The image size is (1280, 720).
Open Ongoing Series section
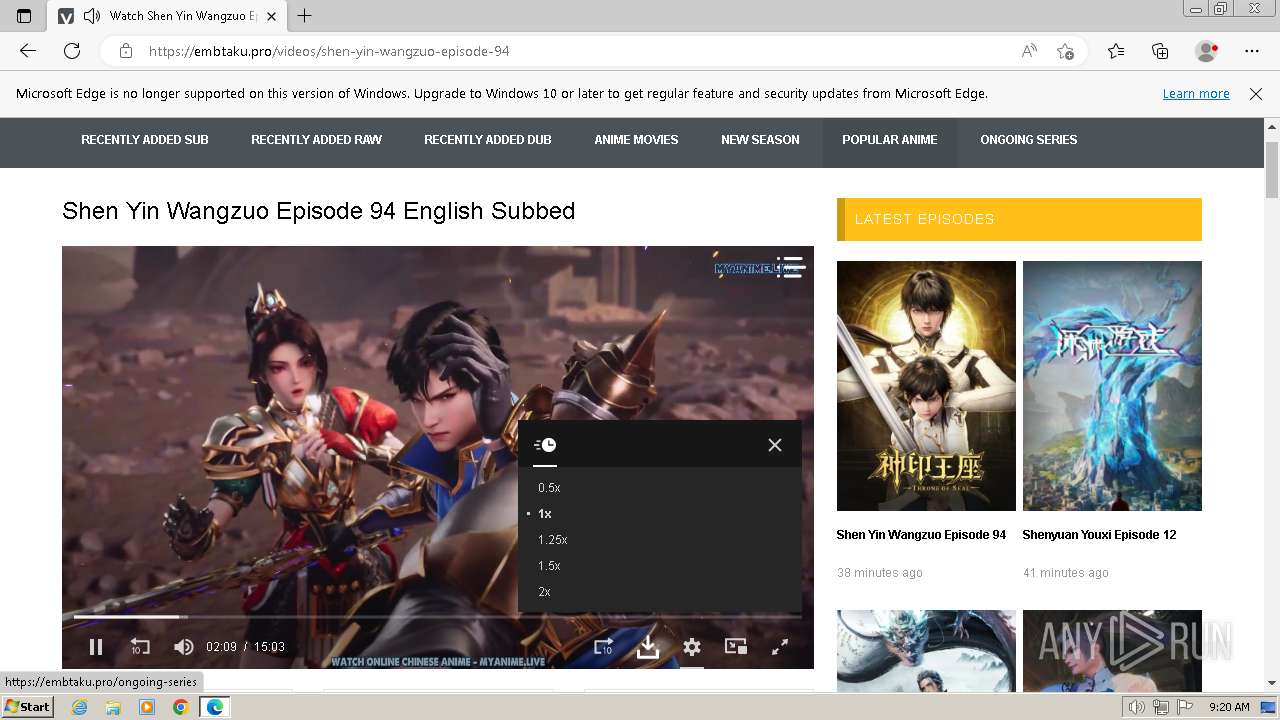(1029, 140)
